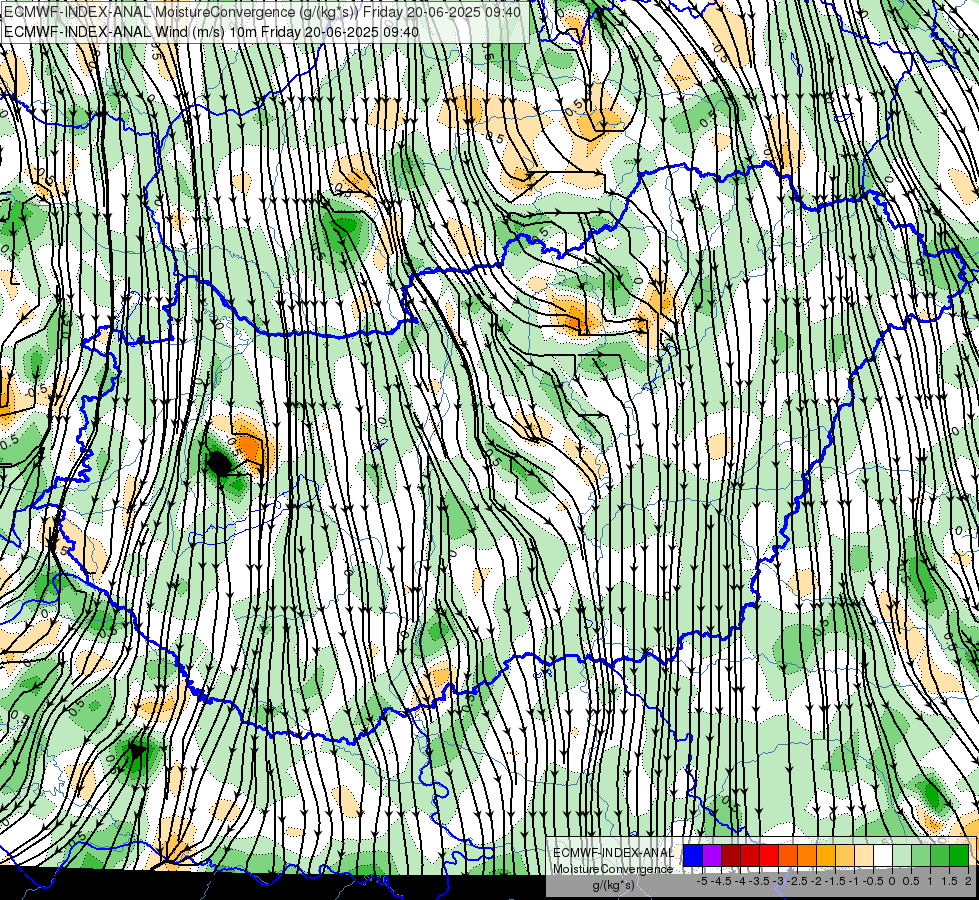Click the '-3.5' legend tick label
Image resolution: width=979 pixels, height=900 pixels.
759,881
